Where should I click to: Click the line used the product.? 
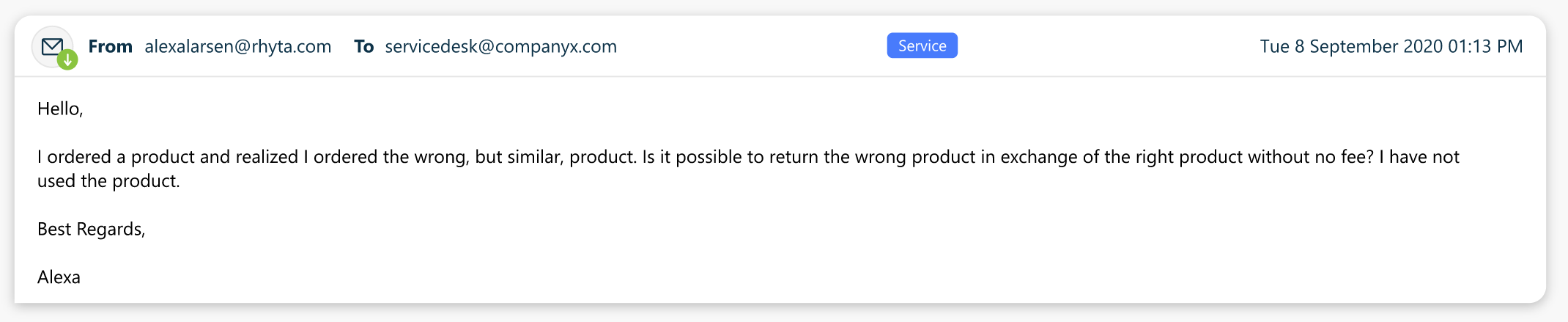(108, 181)
